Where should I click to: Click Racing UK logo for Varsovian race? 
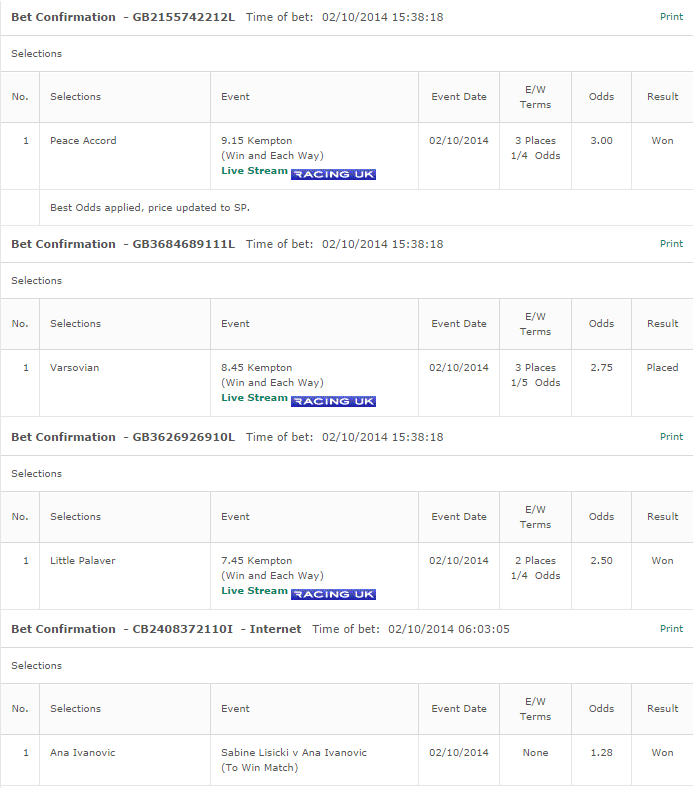333,402
